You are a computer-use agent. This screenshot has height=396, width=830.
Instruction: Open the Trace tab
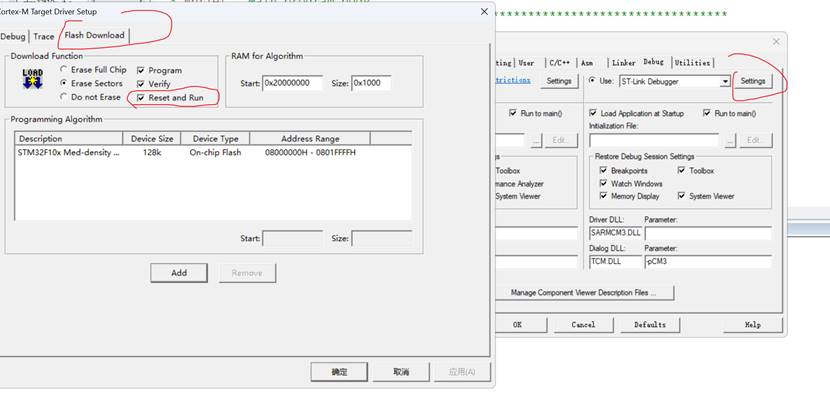point(43,37)
